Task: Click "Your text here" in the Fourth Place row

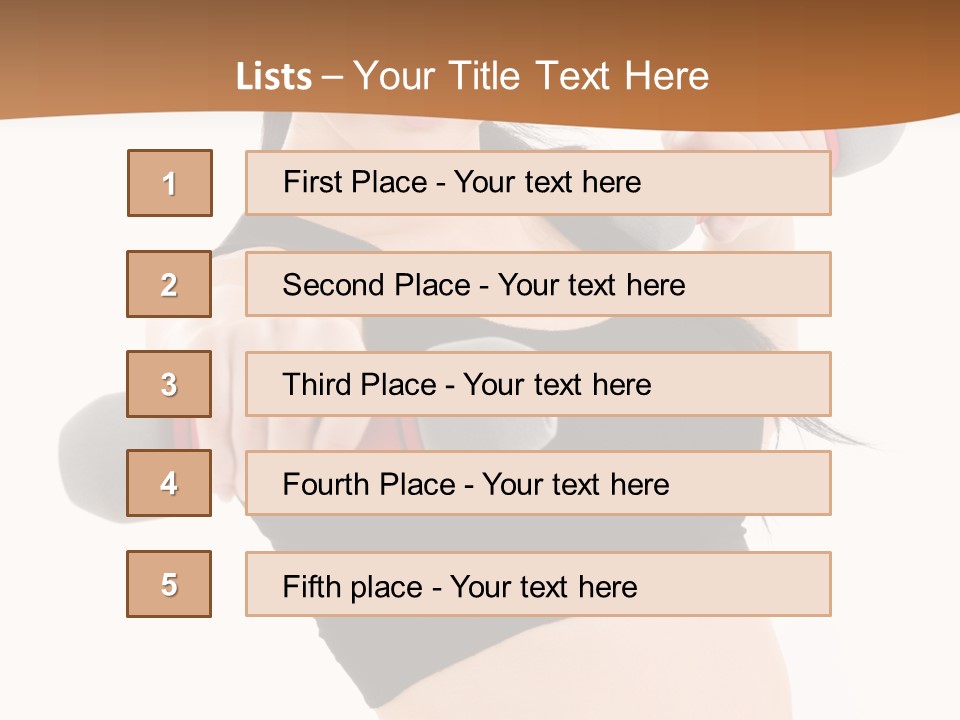Action: click(575, 485)
